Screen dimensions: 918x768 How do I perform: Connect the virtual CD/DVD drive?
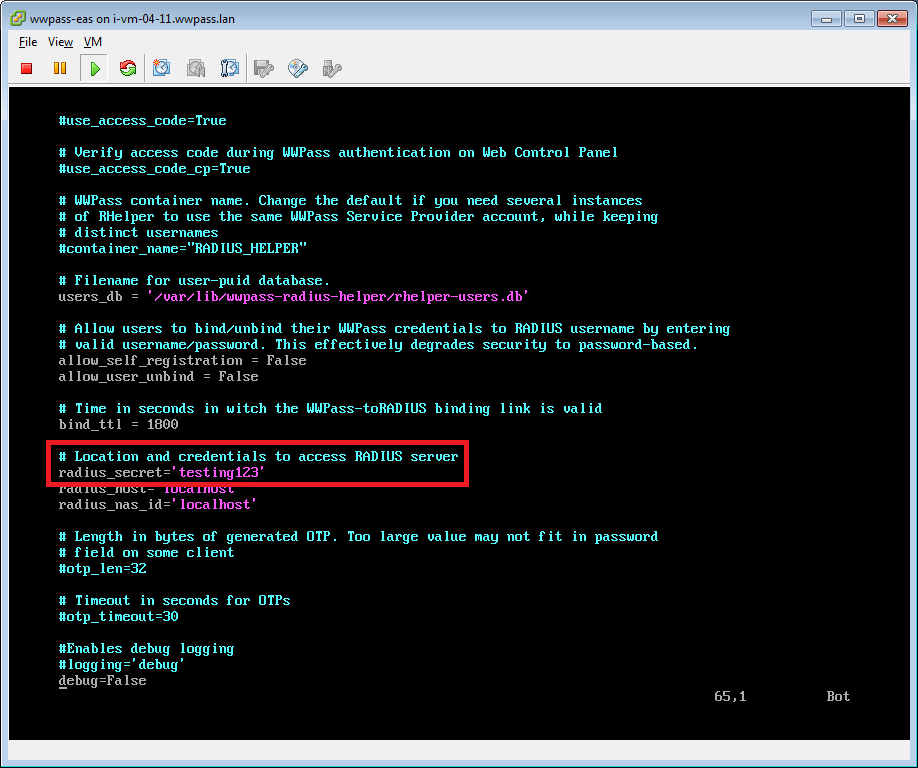(x=296, y=68)
